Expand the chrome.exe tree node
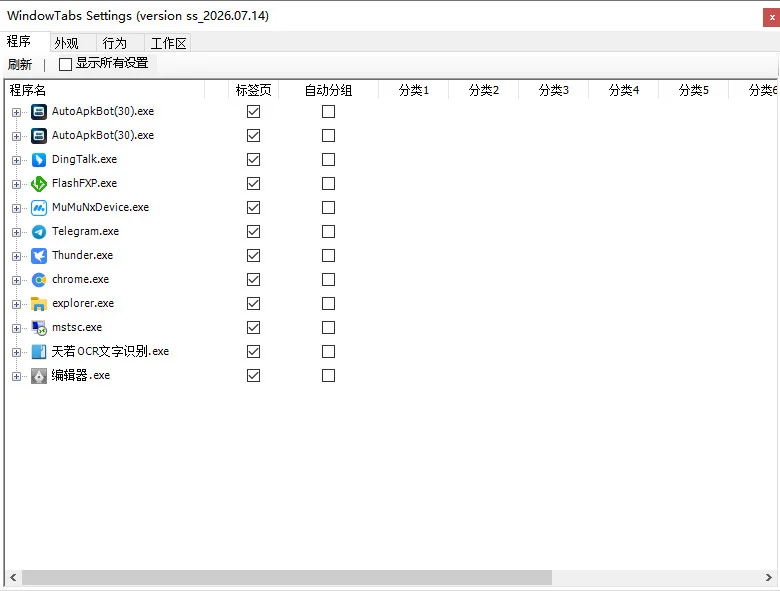Screen dimensions: 780x591 tap(16, 280)
